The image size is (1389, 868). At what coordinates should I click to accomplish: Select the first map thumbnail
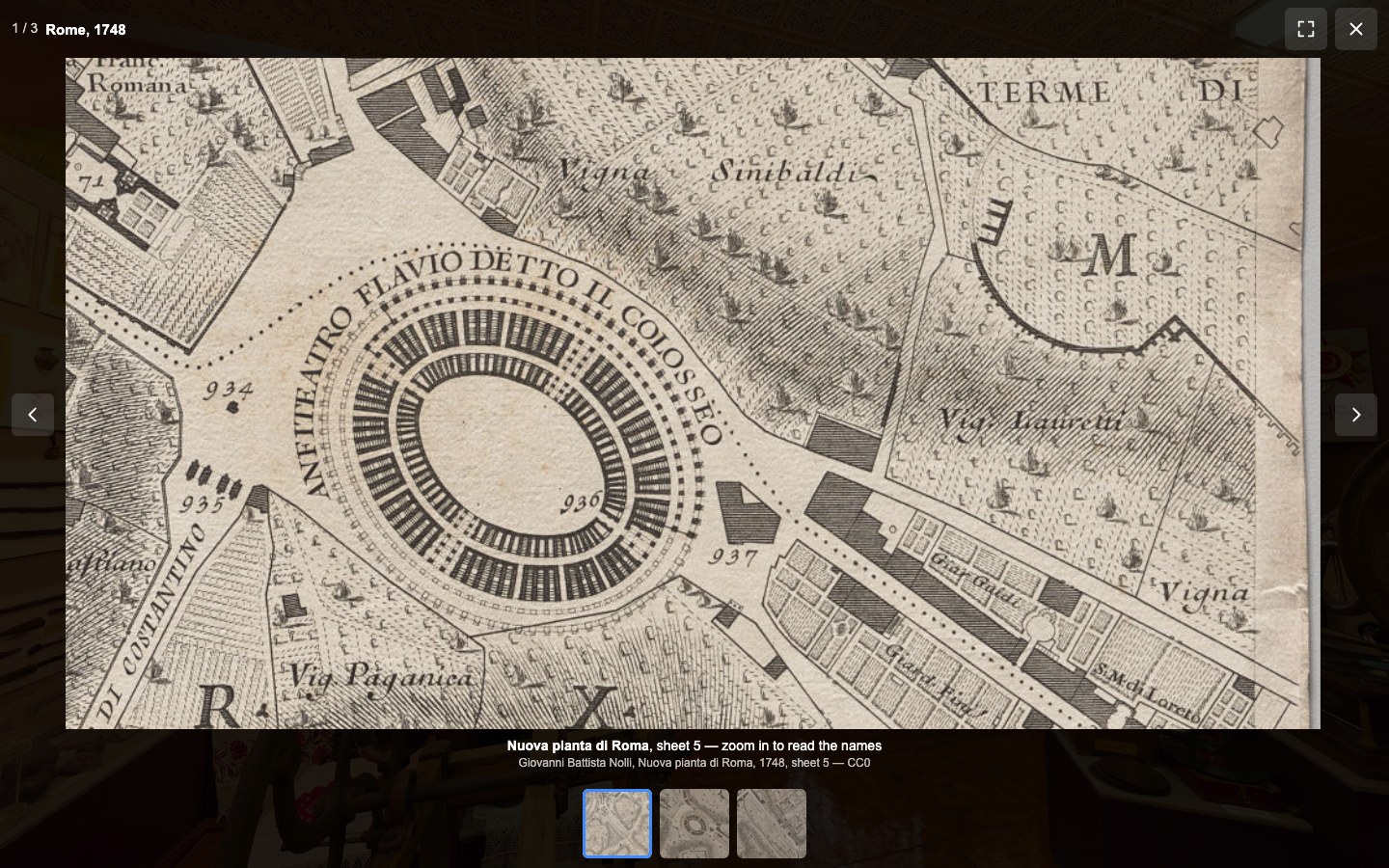tap(617, 824)
